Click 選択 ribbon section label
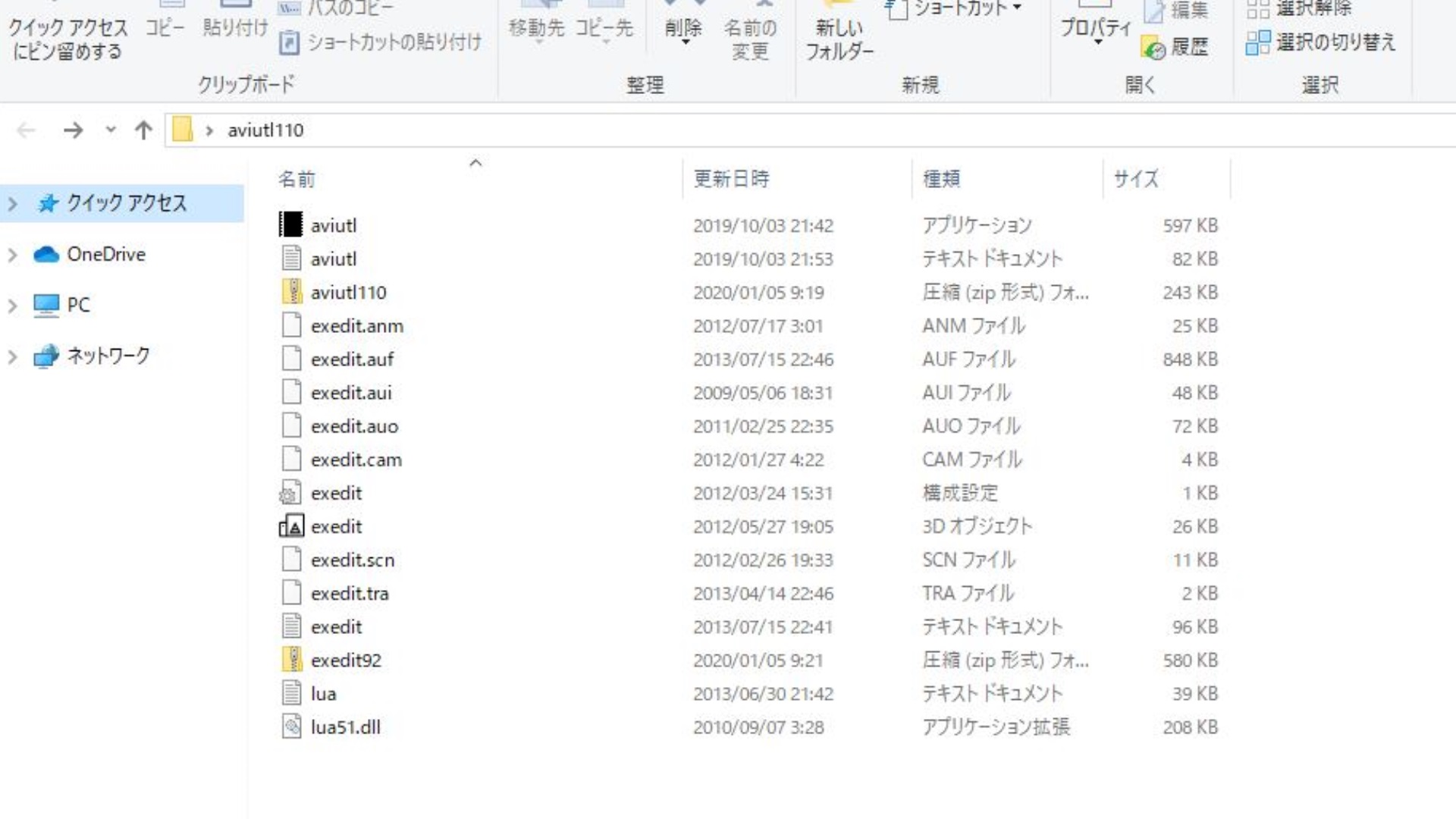The width and height of the screenshot is (1456, 819). (x=1322, y=85)
